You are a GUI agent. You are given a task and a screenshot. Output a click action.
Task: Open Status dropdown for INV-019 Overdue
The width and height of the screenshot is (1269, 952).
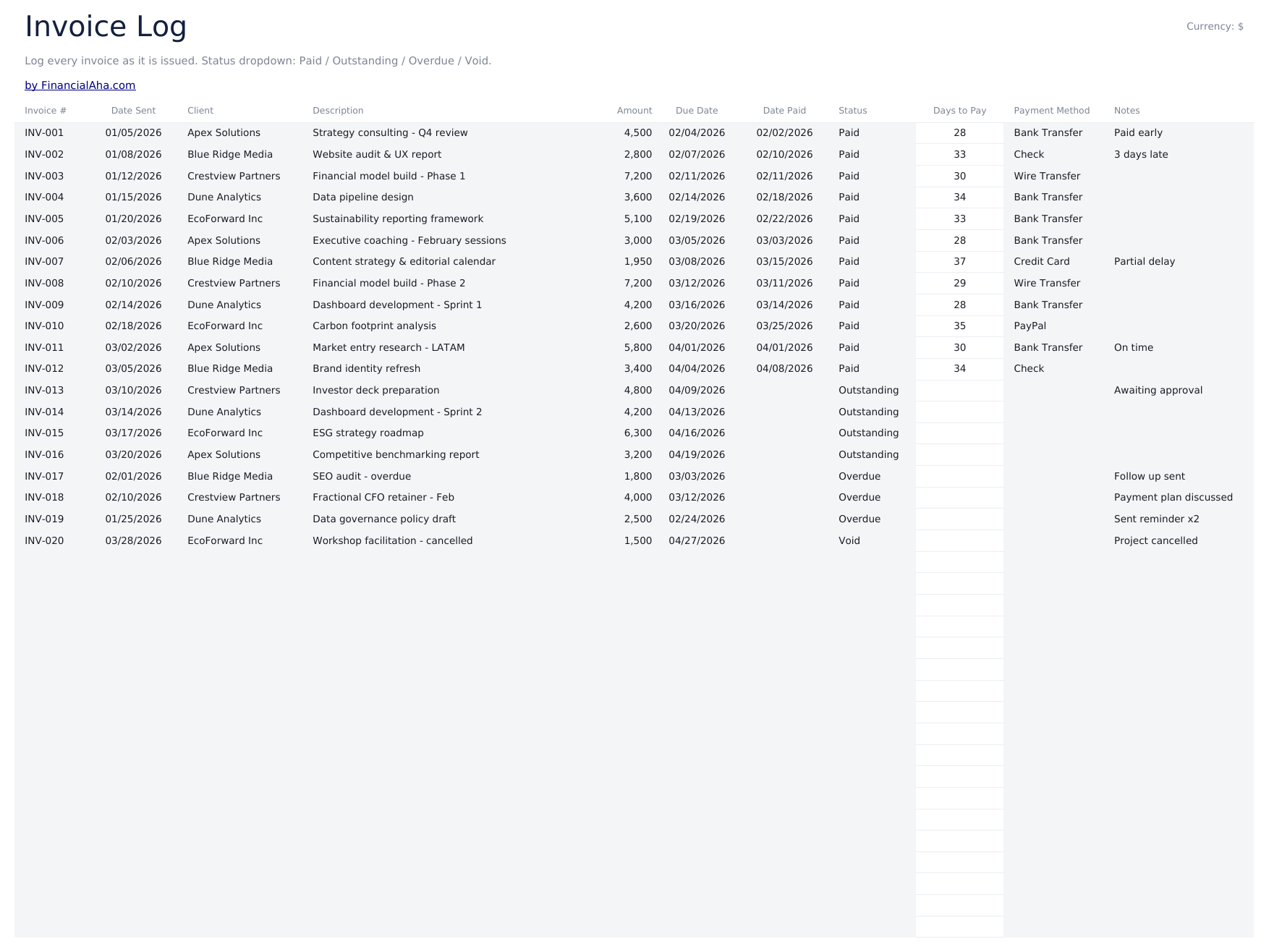(x=860, y=519)
